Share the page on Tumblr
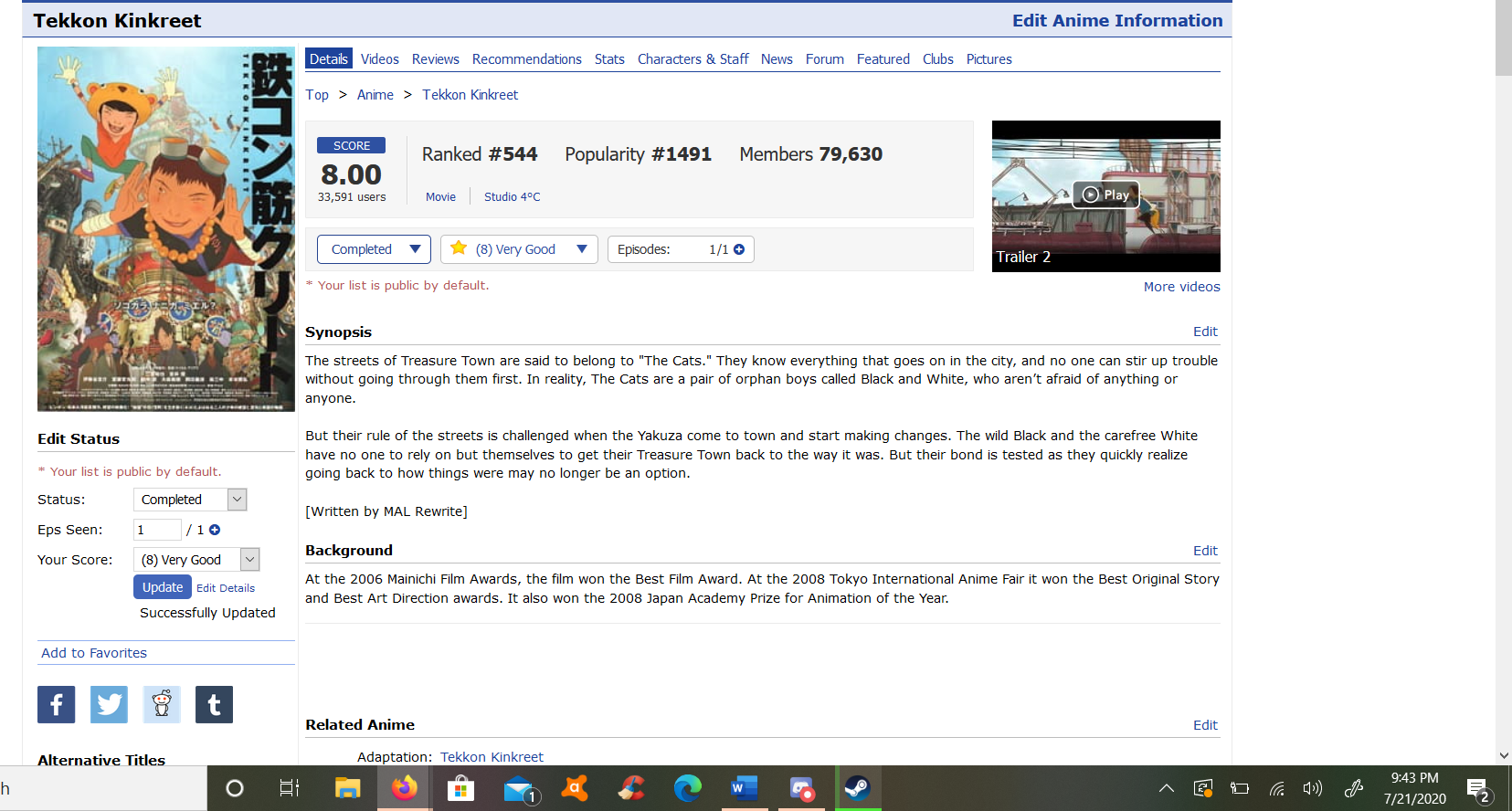1512x811 pixels. [214, 704]
